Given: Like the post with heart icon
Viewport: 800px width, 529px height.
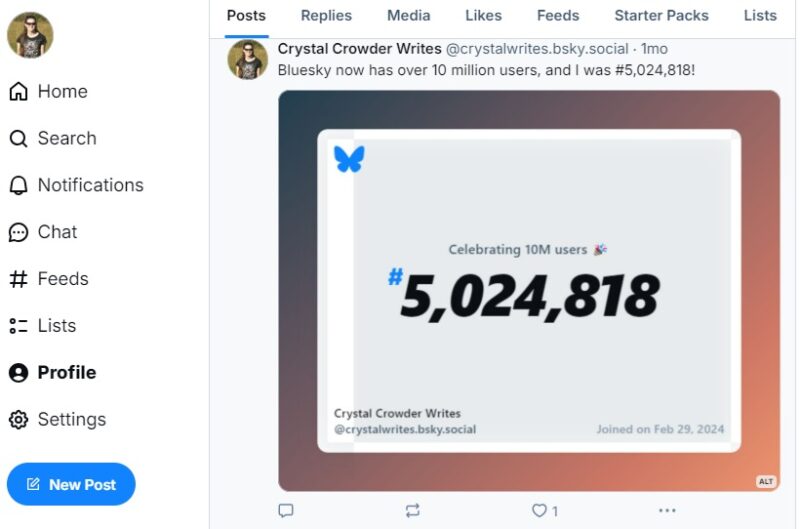Looking at the screenshot, I should tap(540, 511).
